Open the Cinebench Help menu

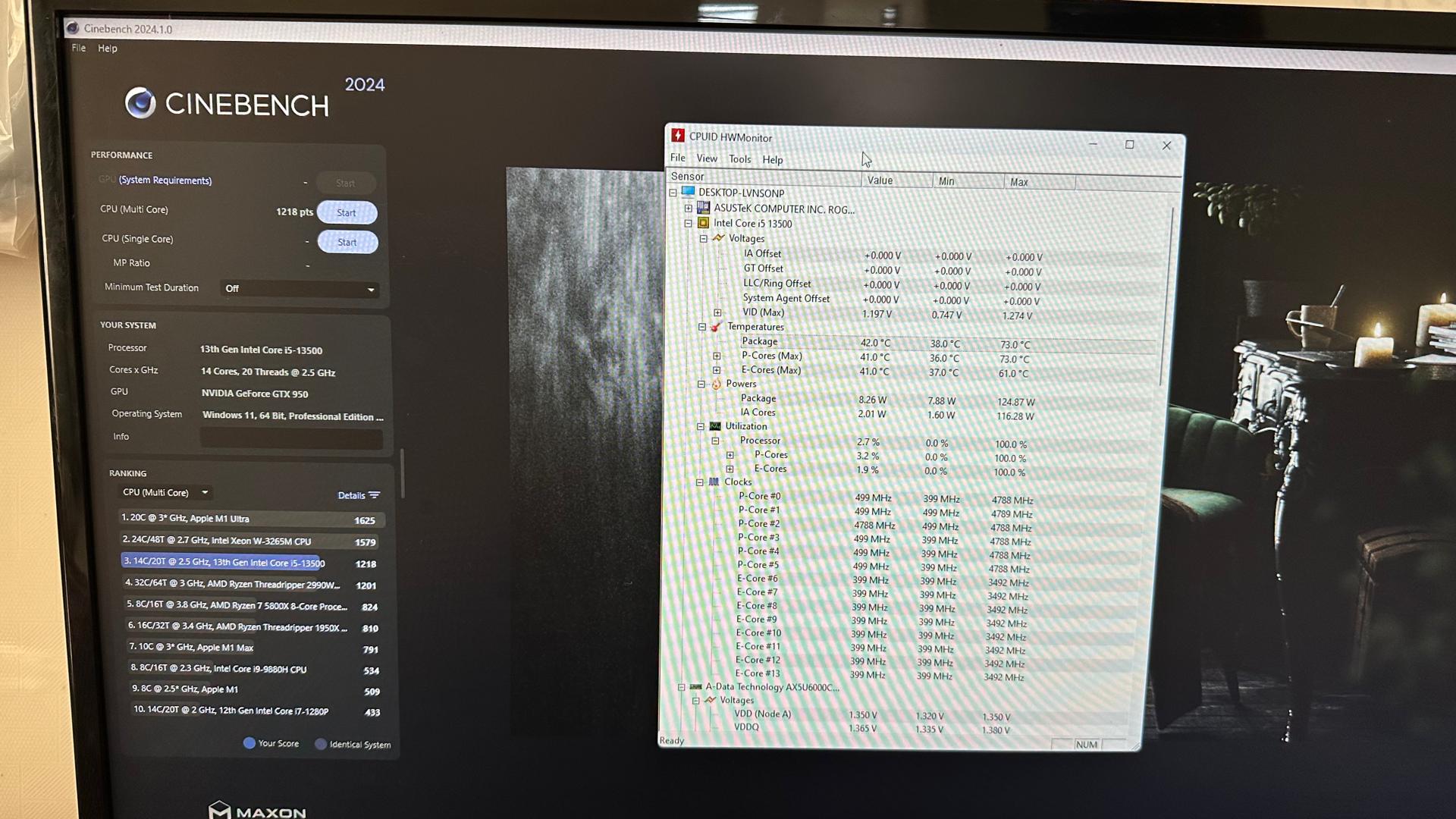(x=108, y=48)
